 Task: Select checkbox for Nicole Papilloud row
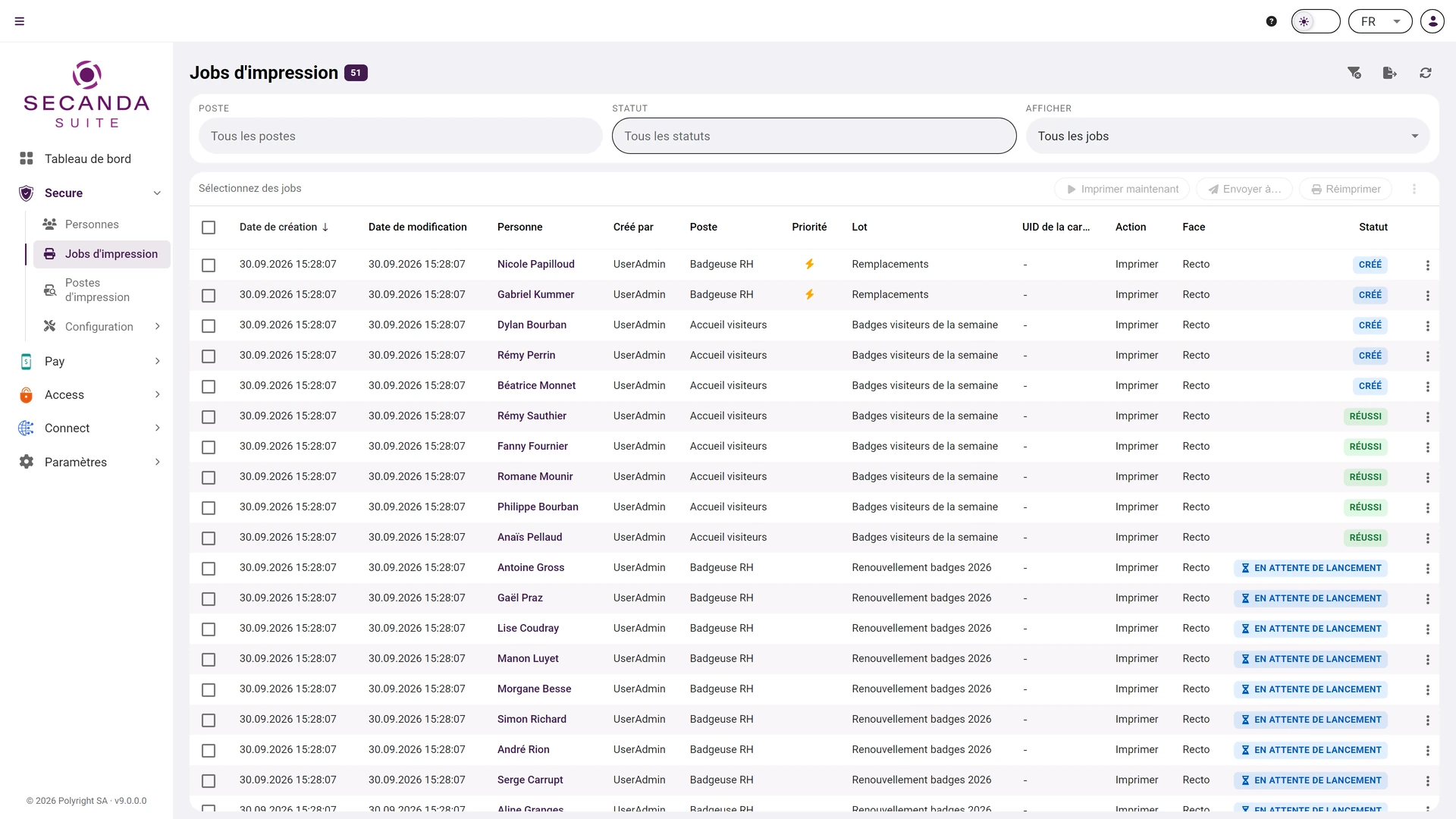tap(209, 265)
